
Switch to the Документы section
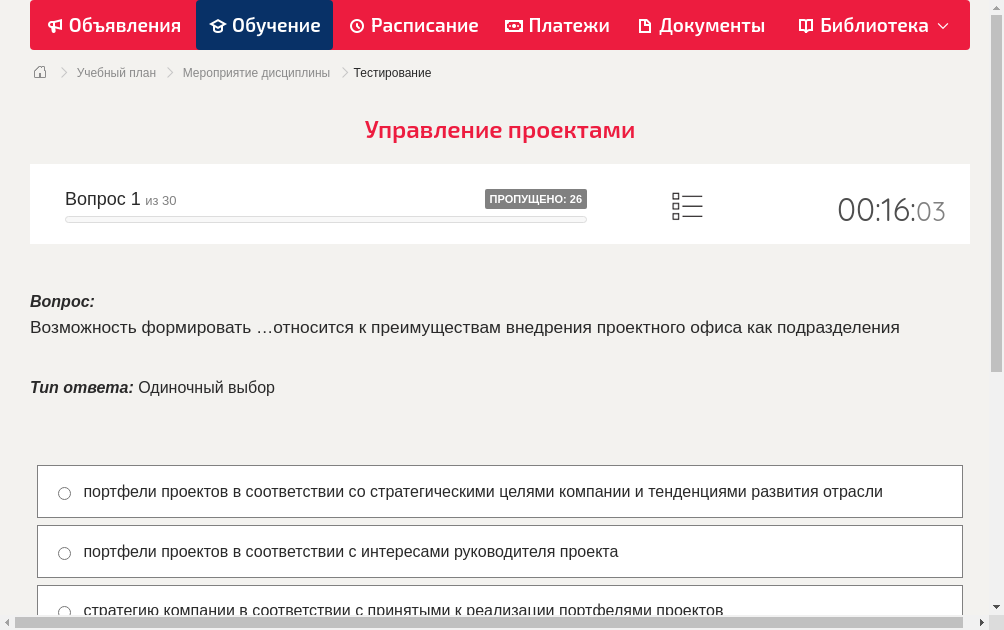pos(701,25)
